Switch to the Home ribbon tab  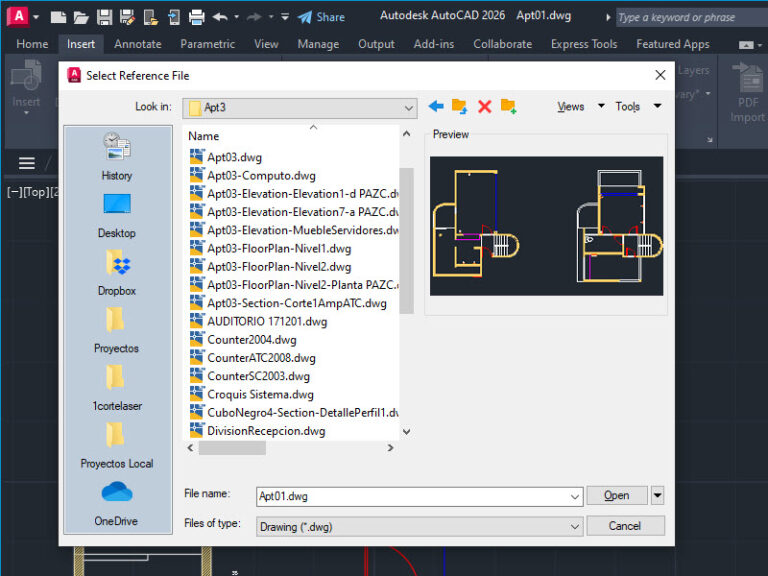32,44
